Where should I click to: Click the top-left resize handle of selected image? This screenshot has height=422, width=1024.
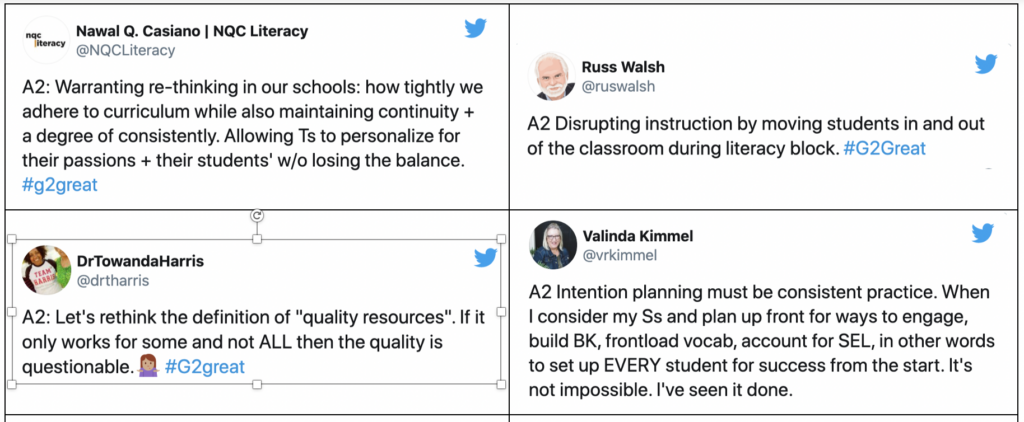click(12, 239)
